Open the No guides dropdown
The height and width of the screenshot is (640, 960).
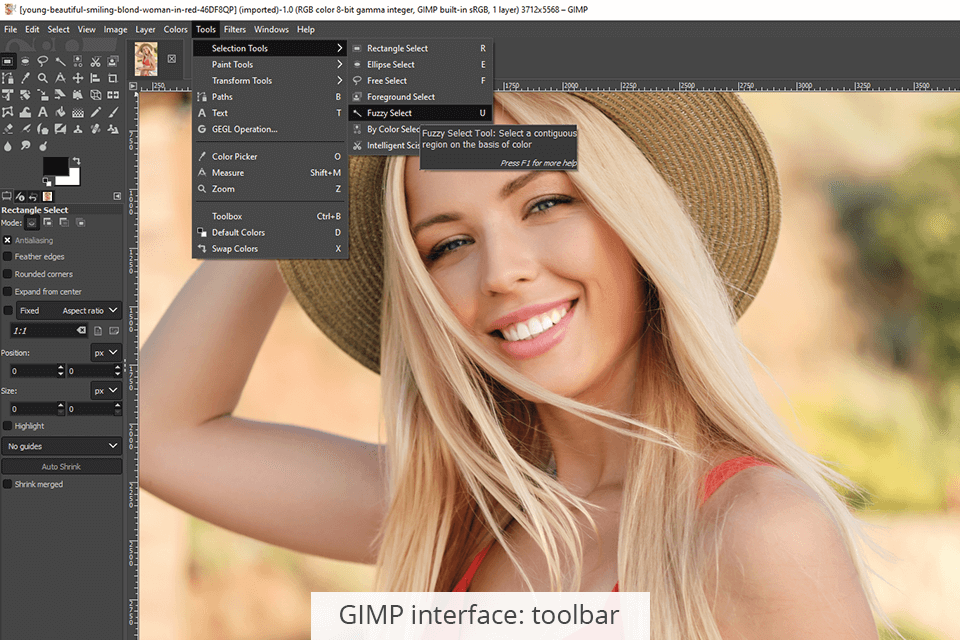(61, 446)
